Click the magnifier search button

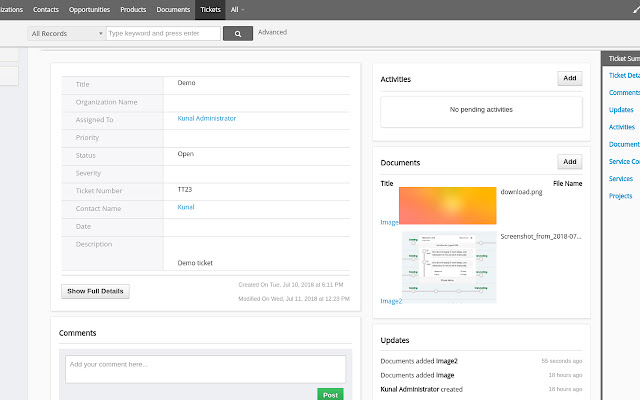click(238, 33)
